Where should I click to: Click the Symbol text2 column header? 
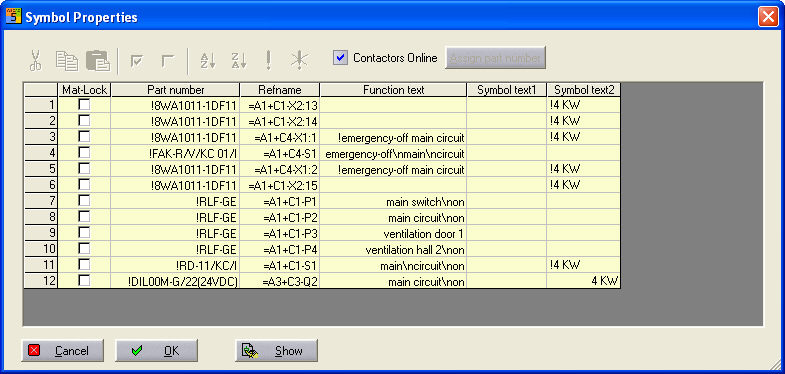click(584, 90)
